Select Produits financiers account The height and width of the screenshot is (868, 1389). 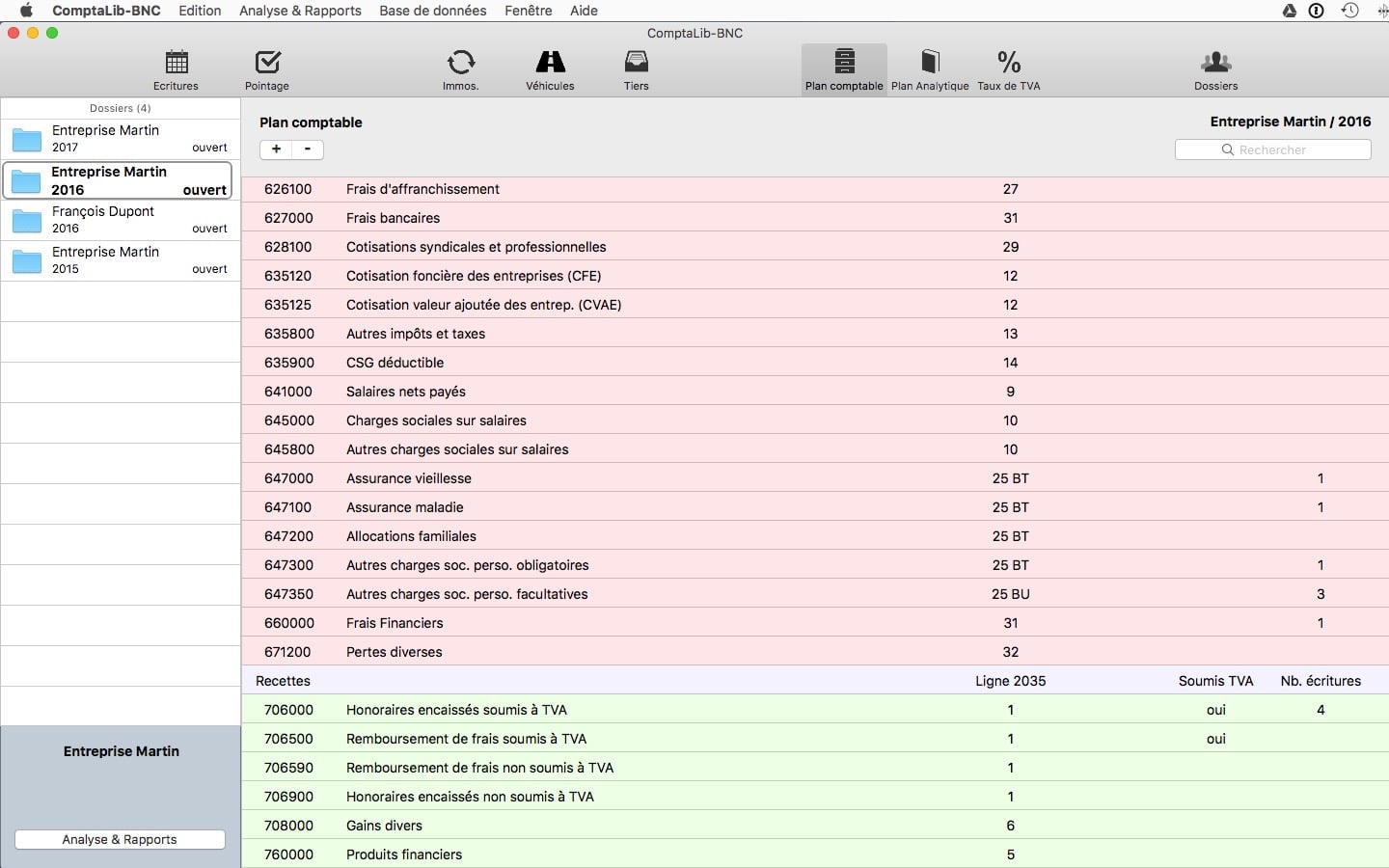815,854
